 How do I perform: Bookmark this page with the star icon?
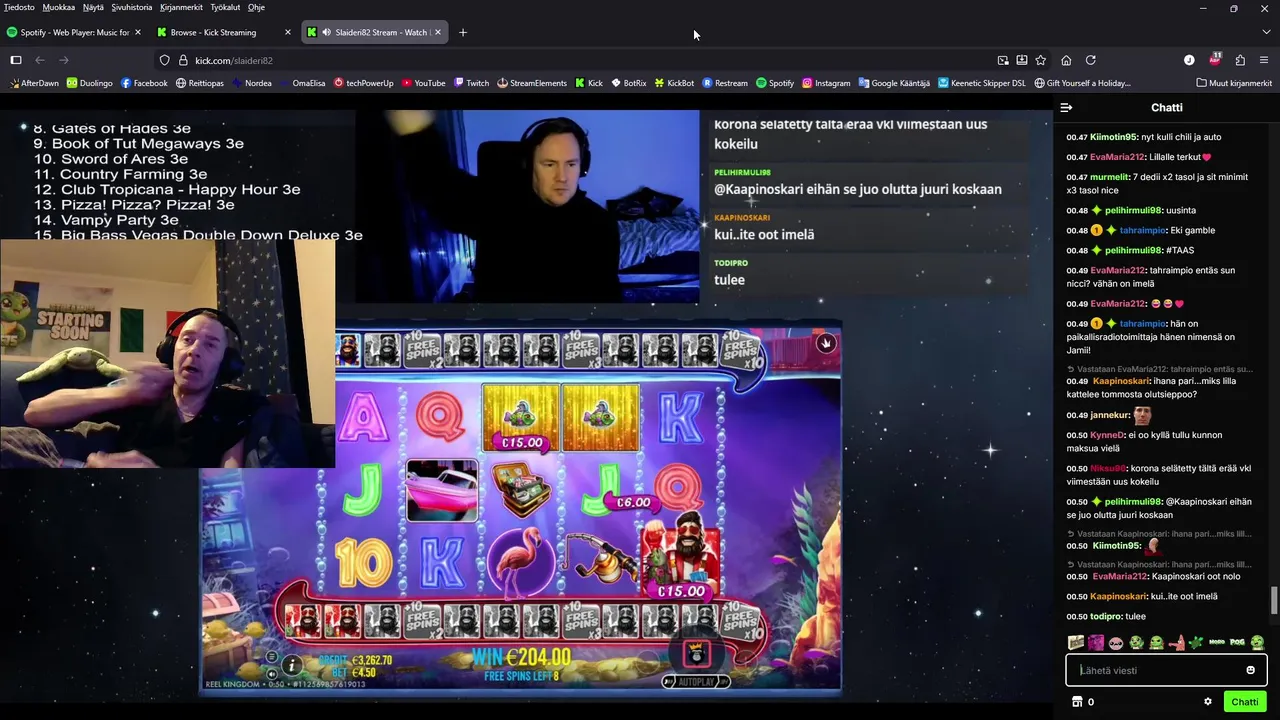(1041, 60)
